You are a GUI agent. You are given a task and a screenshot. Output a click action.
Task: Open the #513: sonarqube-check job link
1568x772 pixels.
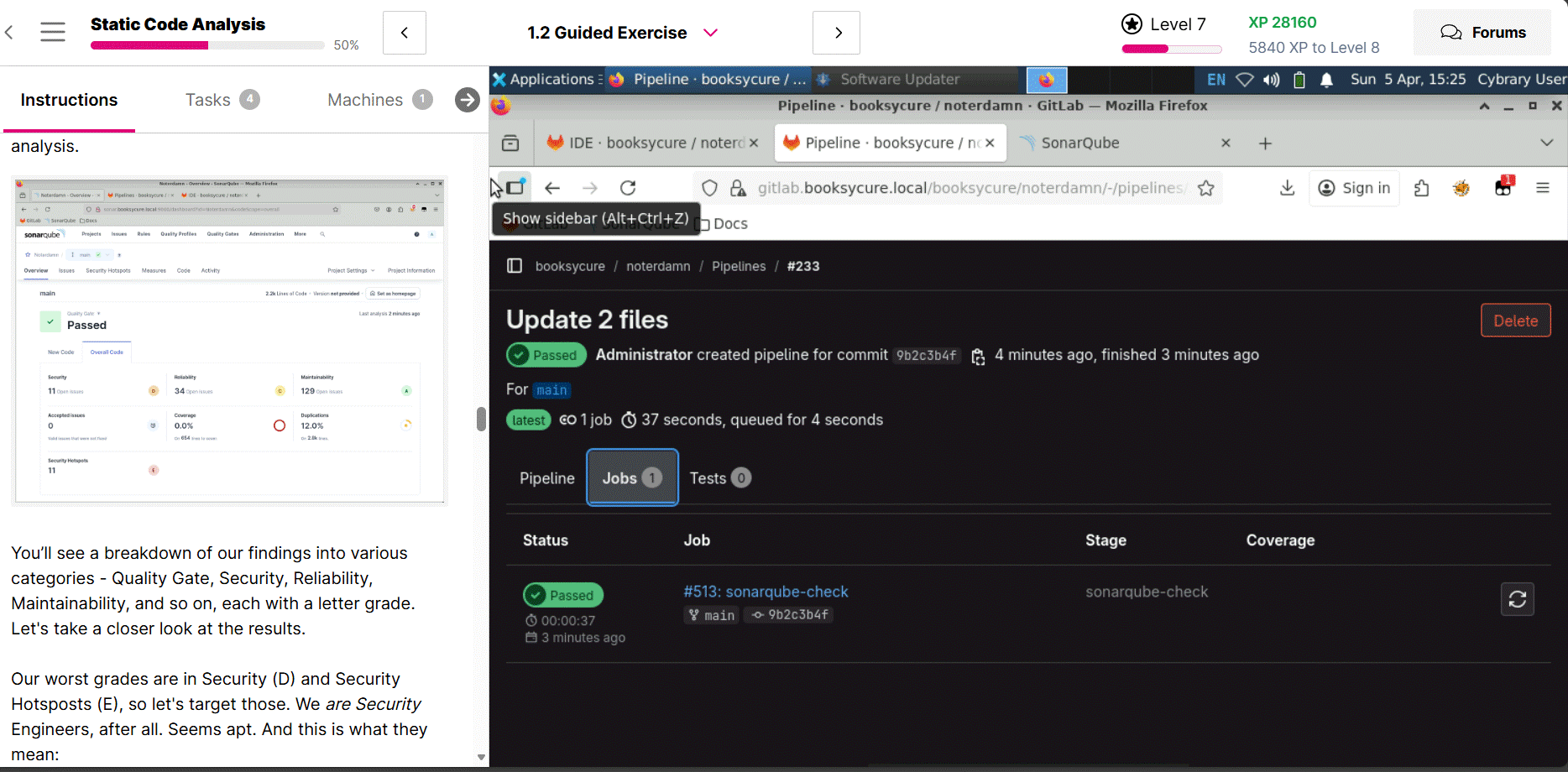(x=766, y=592)
